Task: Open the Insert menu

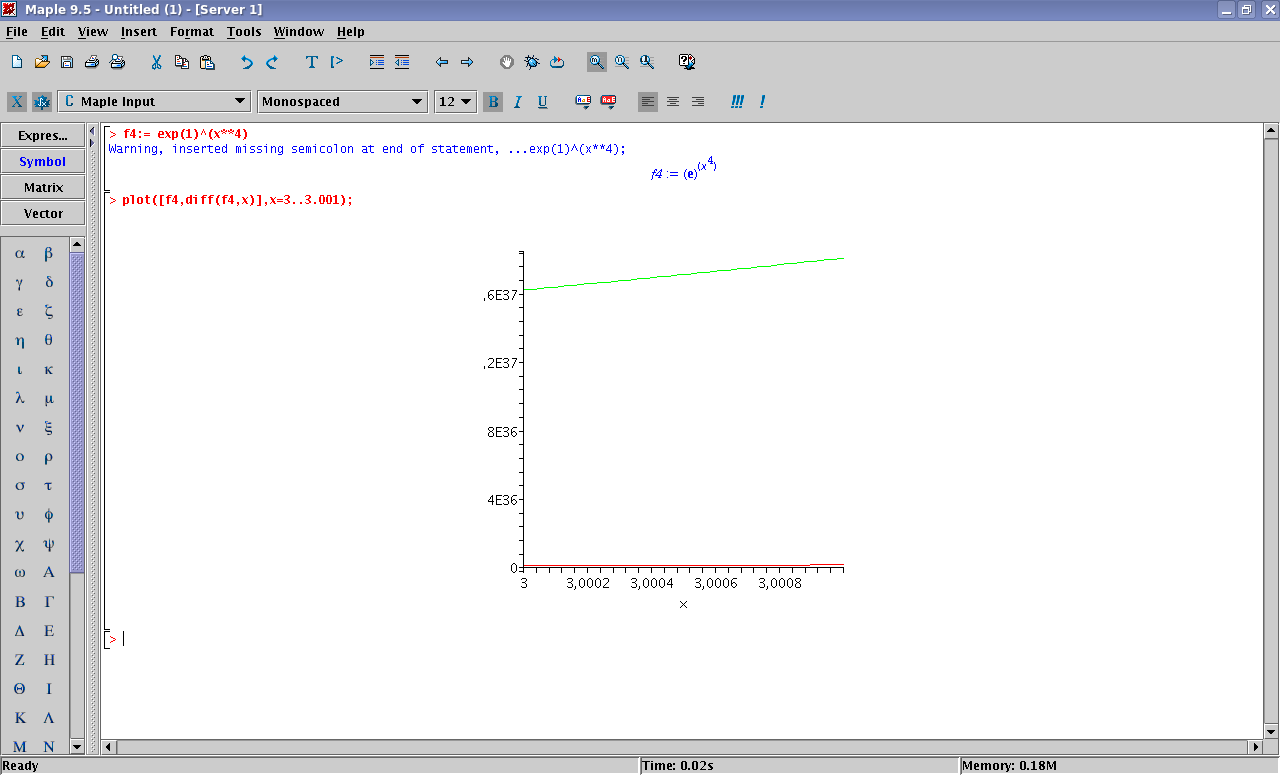Action: coord(139,31)
